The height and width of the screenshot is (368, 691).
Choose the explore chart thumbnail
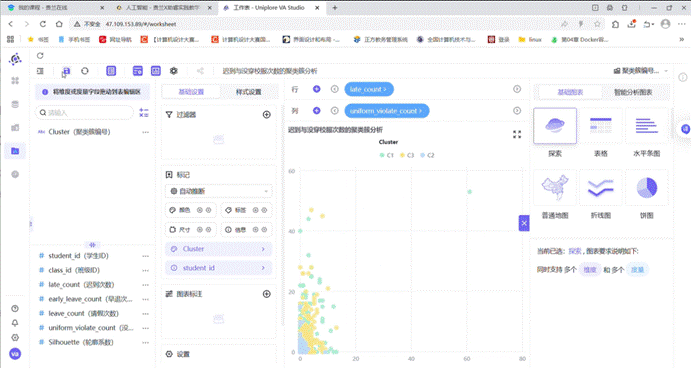click(555, 126)
